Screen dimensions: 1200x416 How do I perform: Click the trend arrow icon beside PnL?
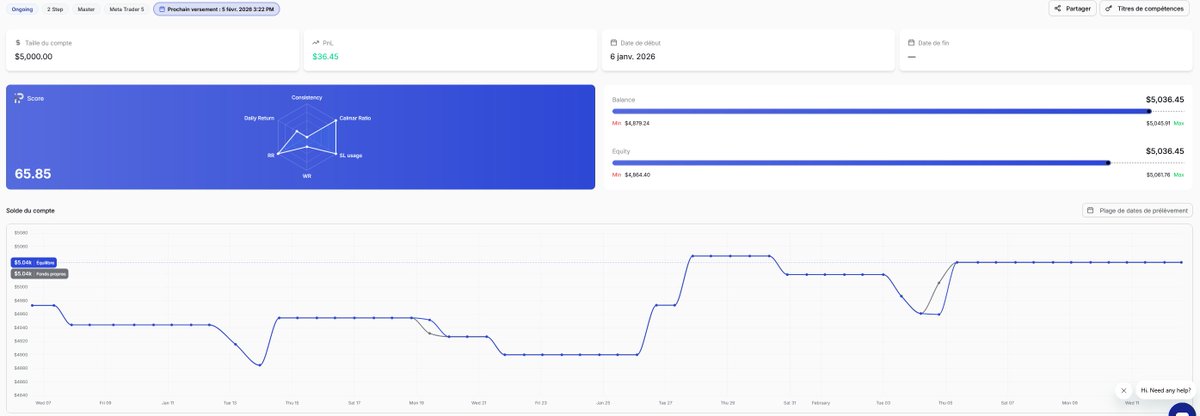[316, 43]
